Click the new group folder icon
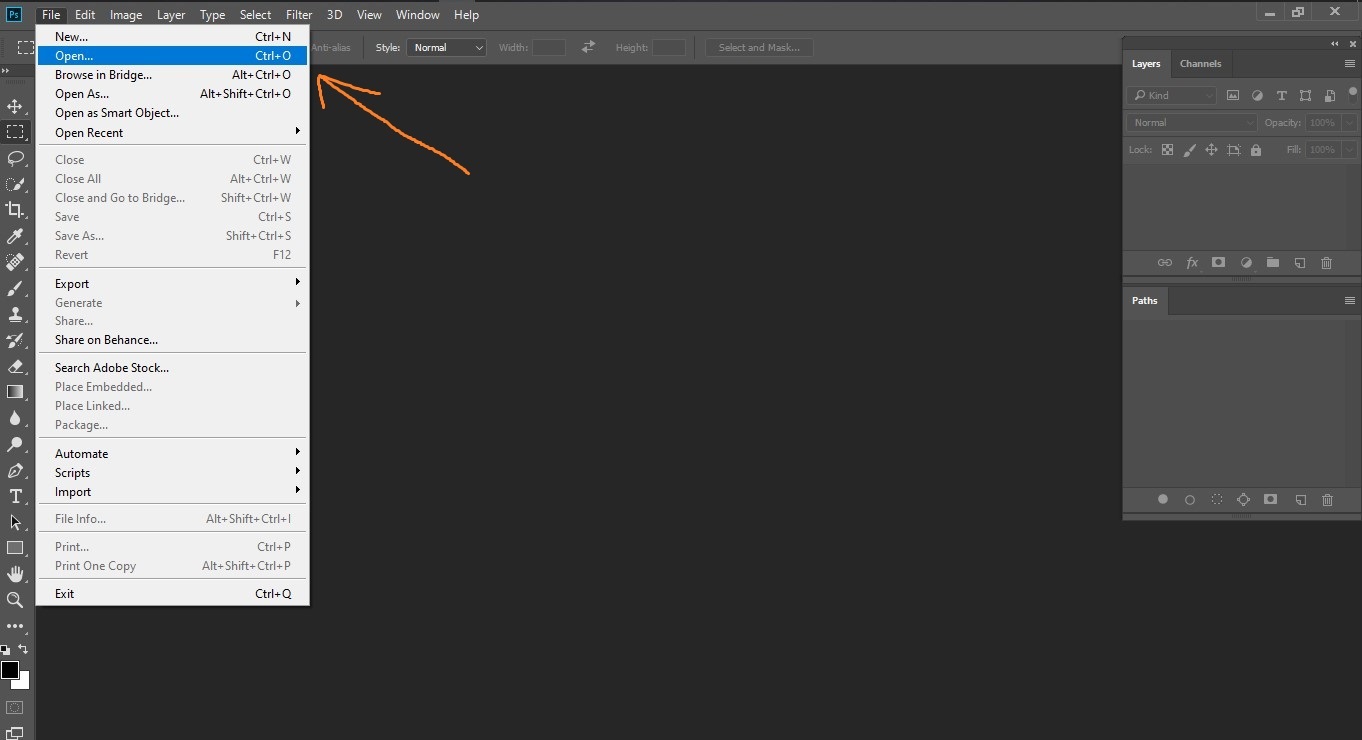This screenshot has width=1362, height=740. 1272,263
